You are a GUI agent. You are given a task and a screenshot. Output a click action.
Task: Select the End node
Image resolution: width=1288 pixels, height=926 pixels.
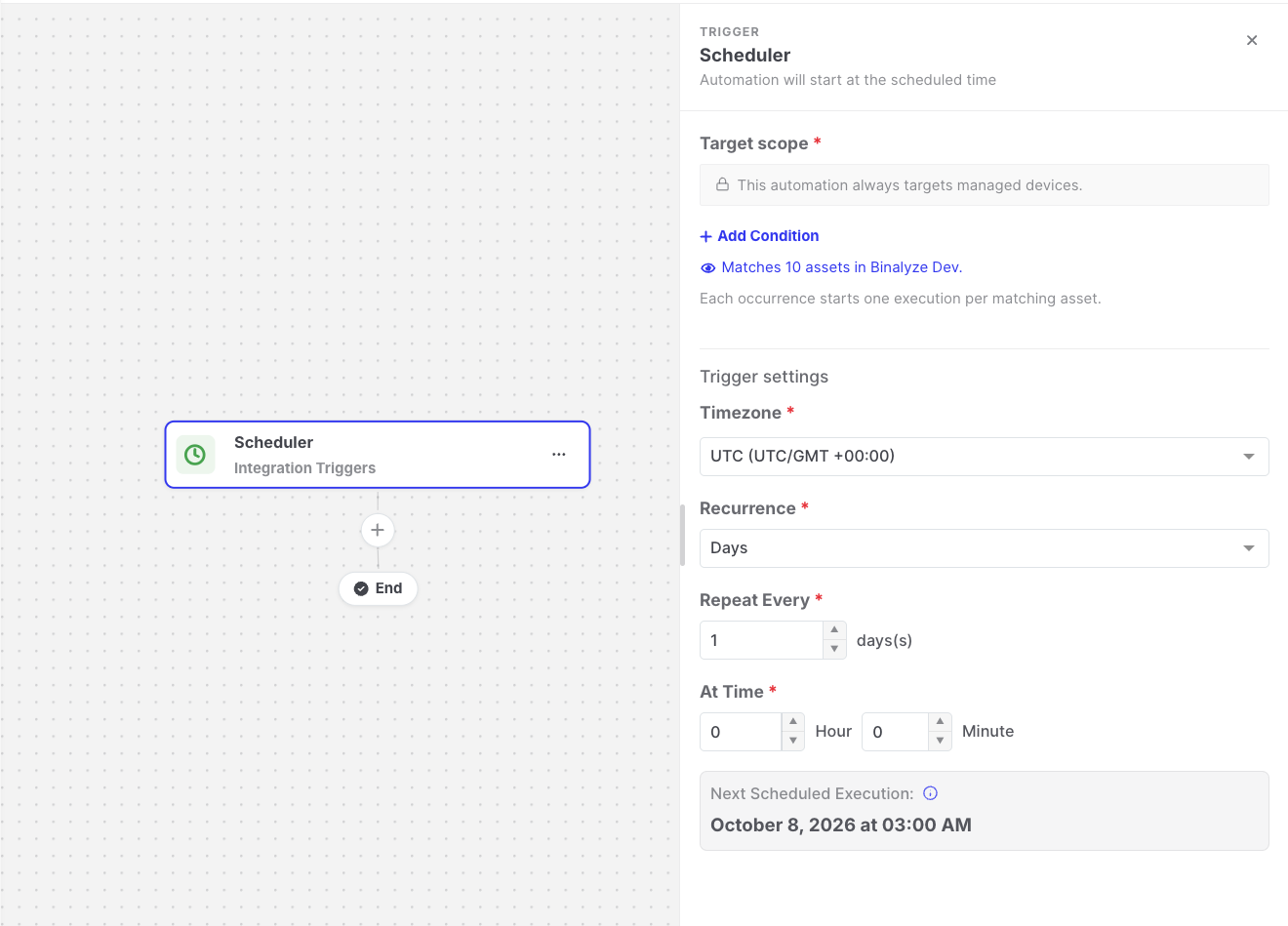(378, 588)
